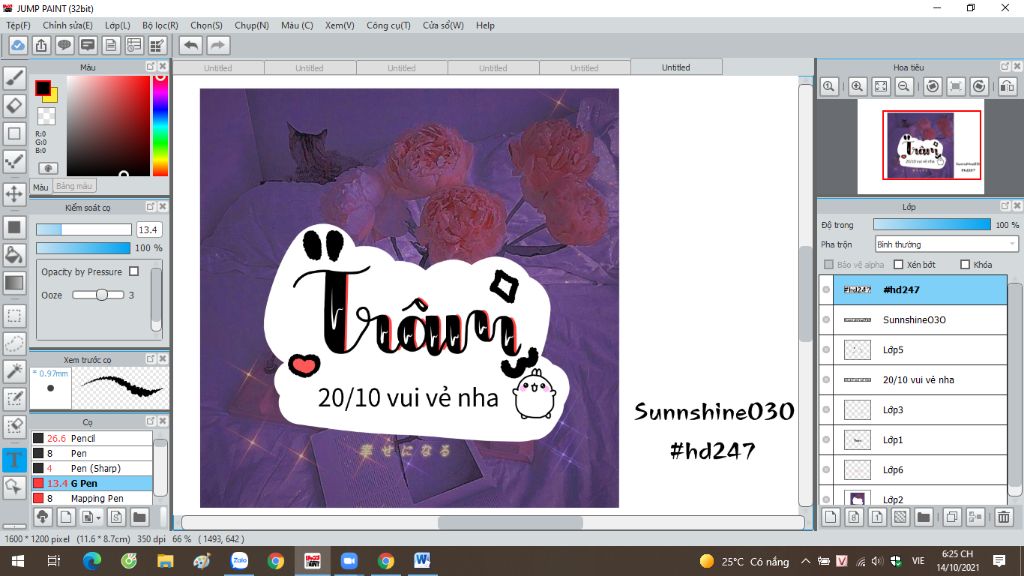The height and width of the screenshot is (576, 1024).
Task: Select the rectangular Selection tool
Action: (14, 316)
